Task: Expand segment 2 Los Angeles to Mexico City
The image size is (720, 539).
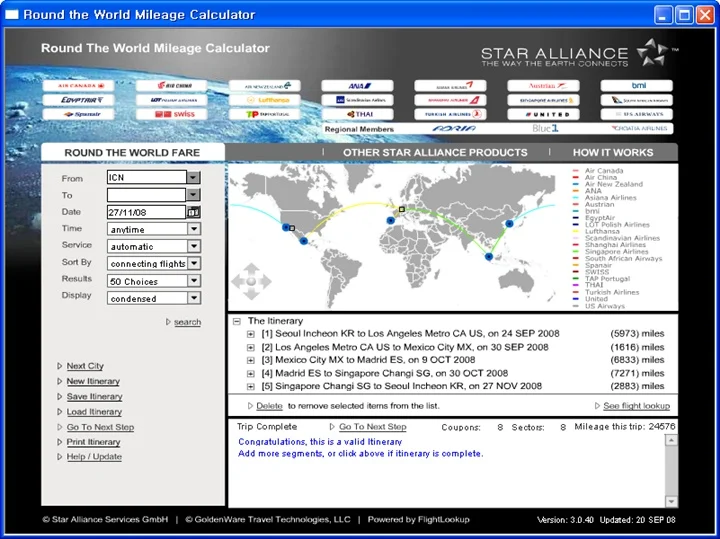Action: pos(251,347)
